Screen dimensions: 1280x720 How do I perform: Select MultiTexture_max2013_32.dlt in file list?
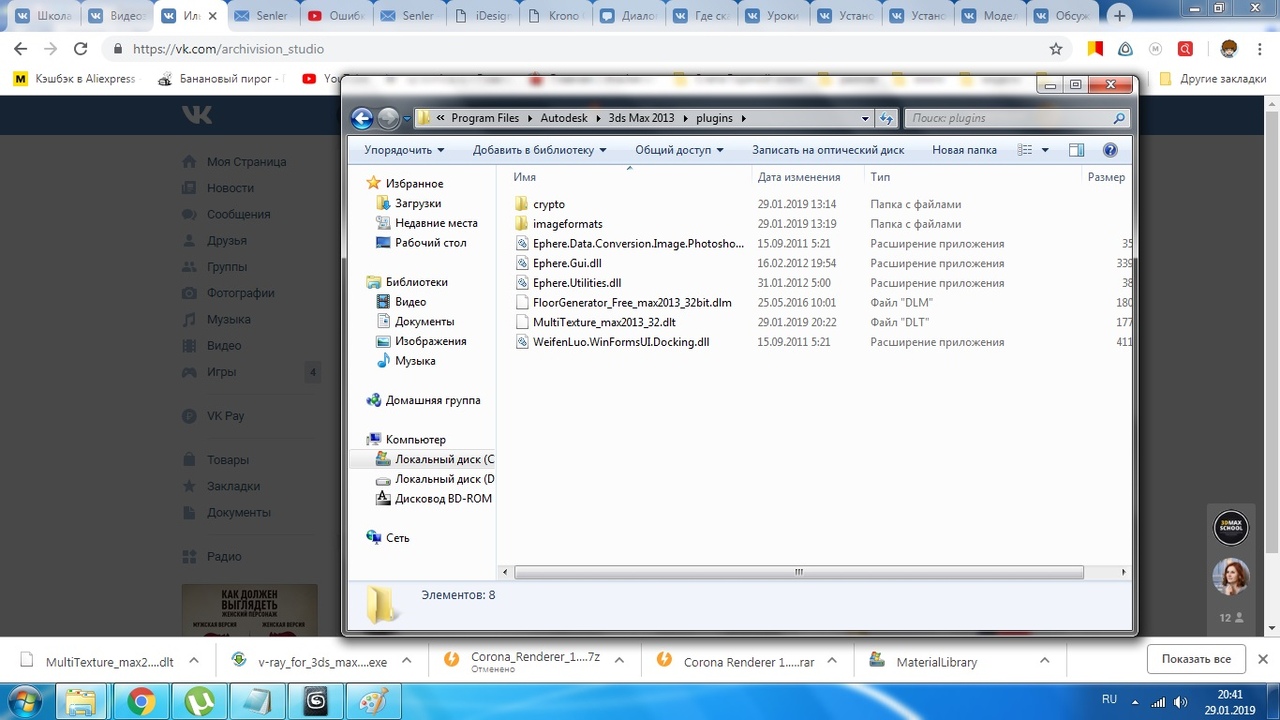[604, 322]
